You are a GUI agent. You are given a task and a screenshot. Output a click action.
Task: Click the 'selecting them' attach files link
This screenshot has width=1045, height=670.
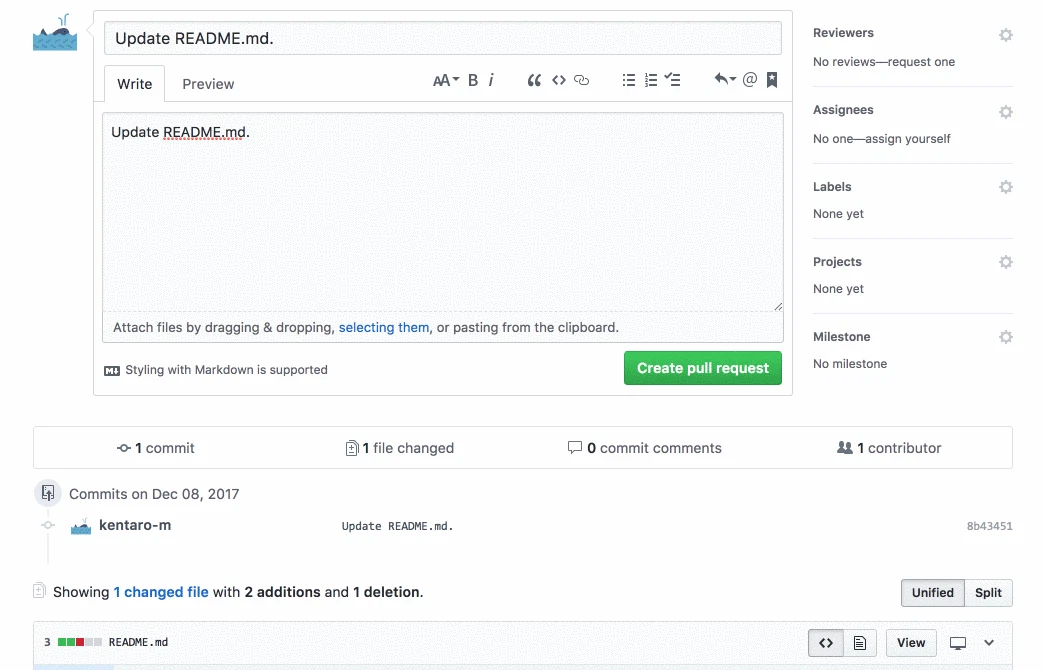point(384,327)
